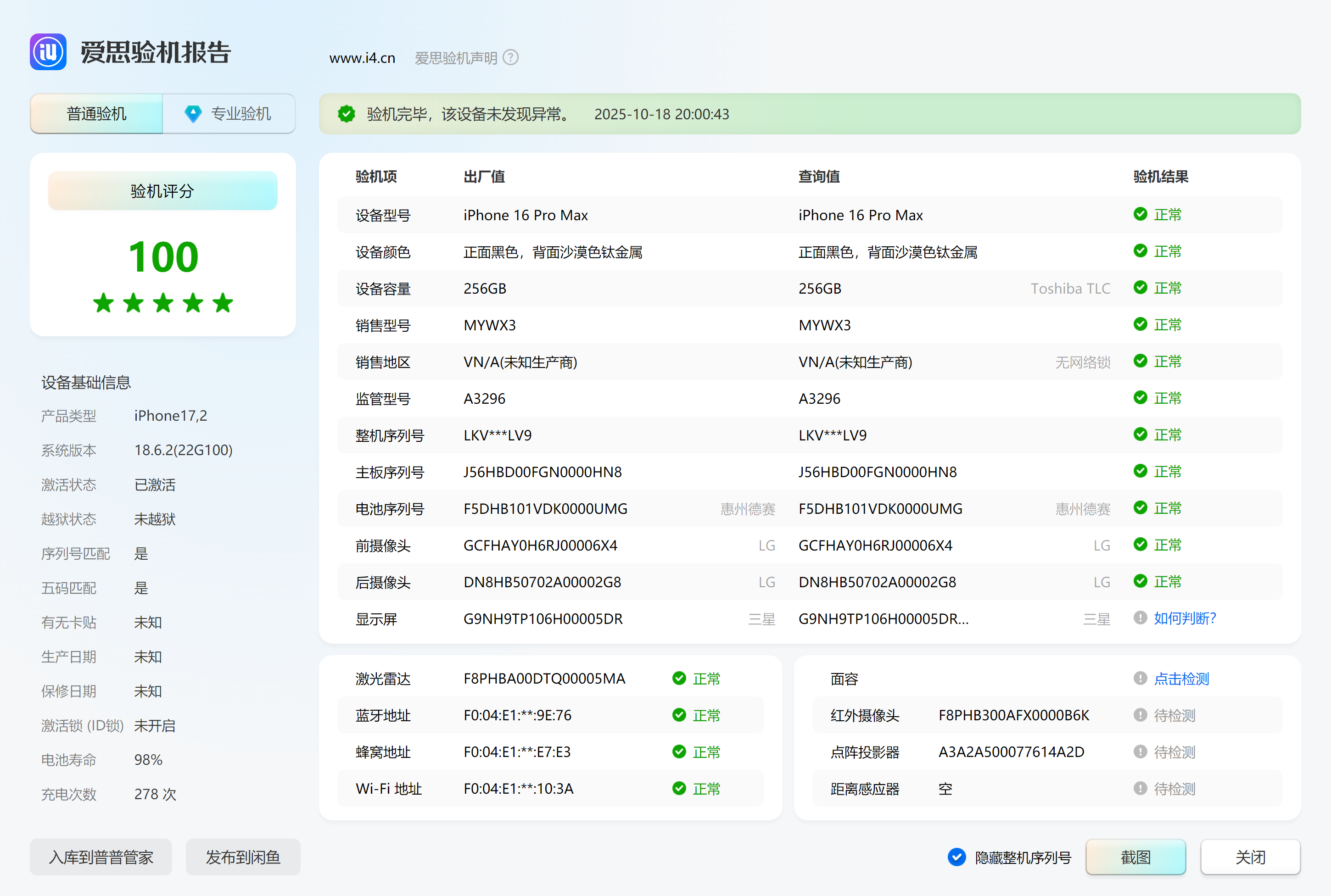Click the 截图 screenshot button

point(1135,857)
